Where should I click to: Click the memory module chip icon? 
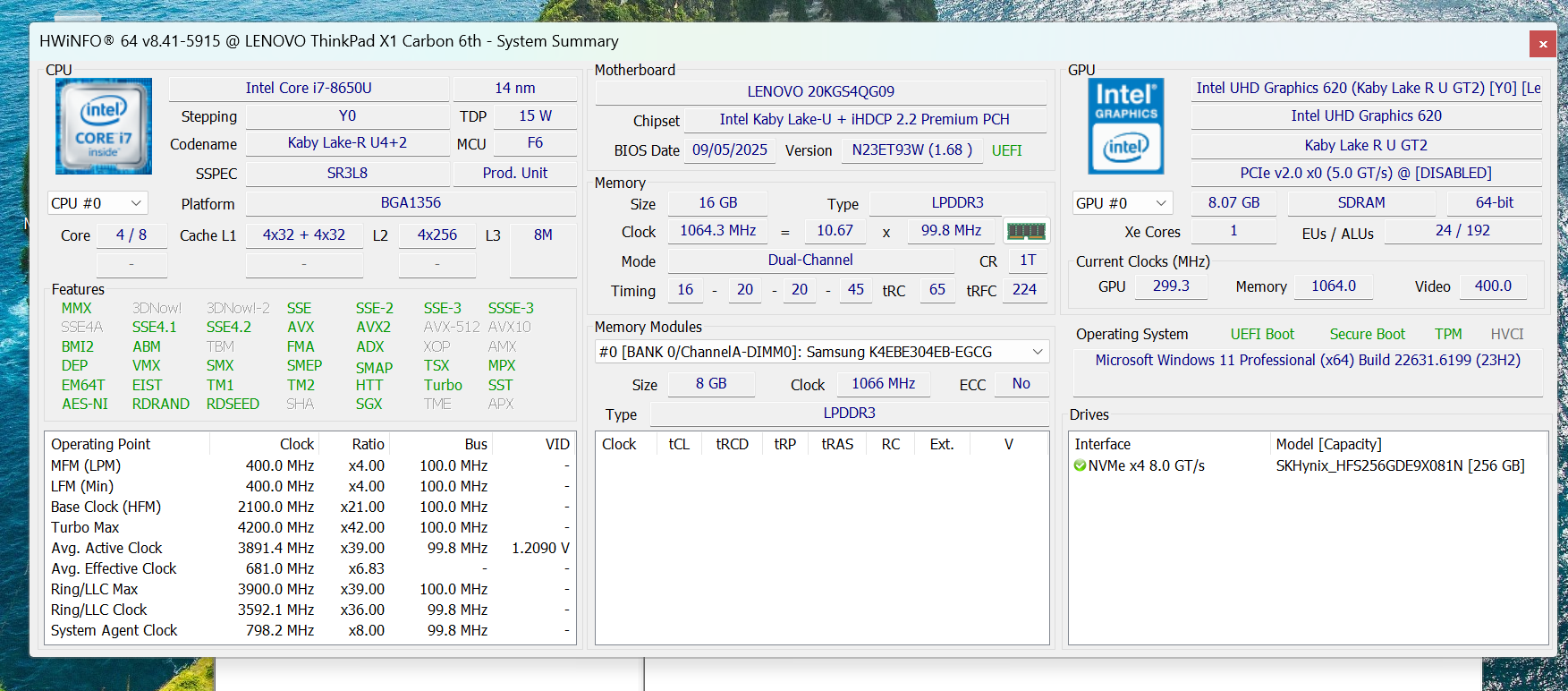(1026, 231)
